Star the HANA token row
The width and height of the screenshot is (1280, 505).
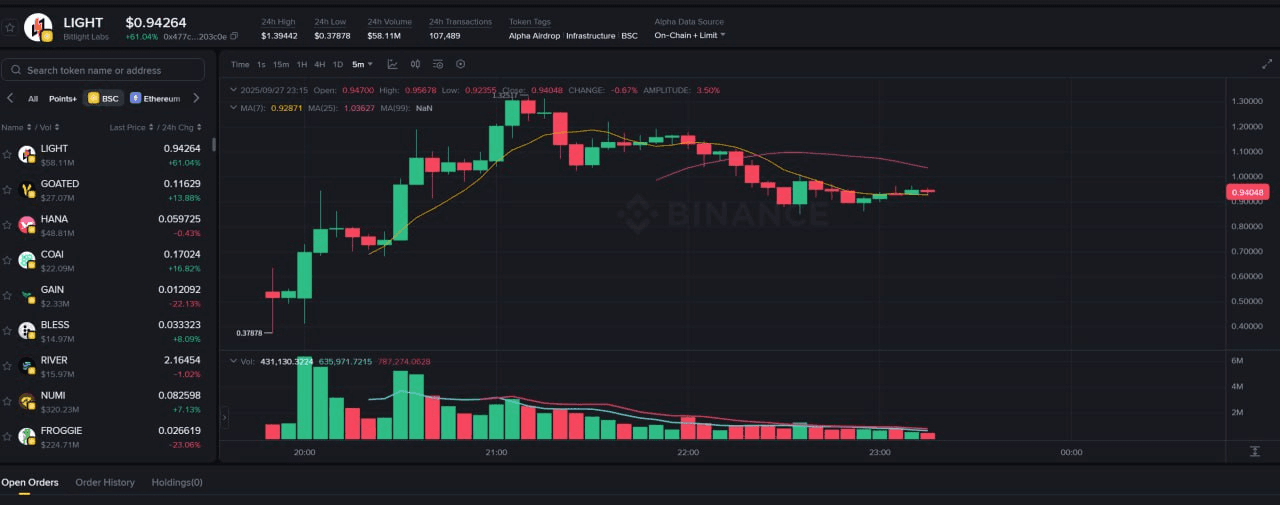tap(7, 225)
